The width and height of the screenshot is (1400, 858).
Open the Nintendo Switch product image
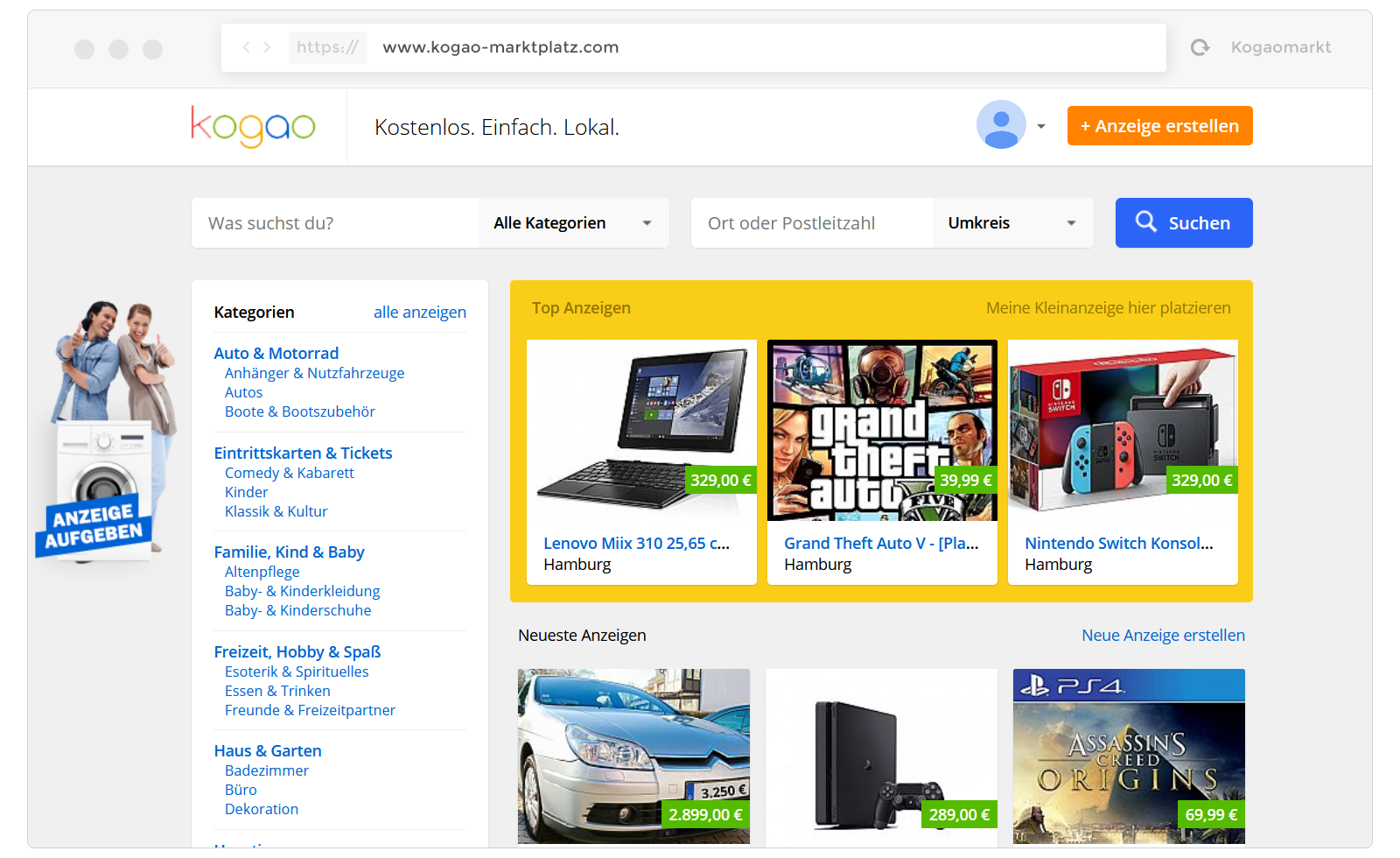click(x=1123, y=431)
